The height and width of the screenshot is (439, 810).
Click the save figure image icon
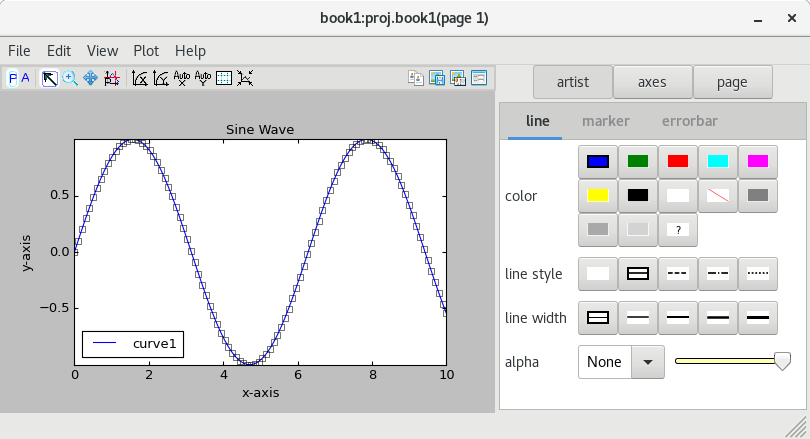[x=437, y=78]
